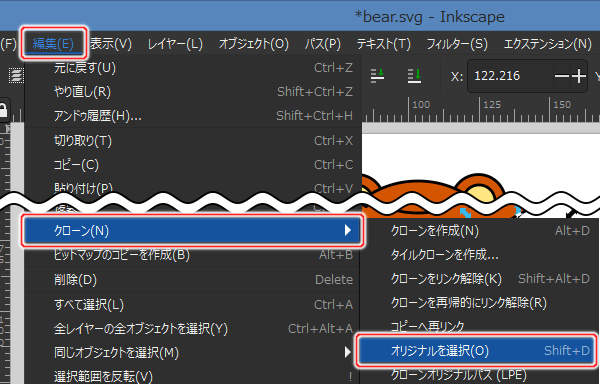
Task: Select クローンをリンク解除(K) entry
Action: (x=480, y=279)
